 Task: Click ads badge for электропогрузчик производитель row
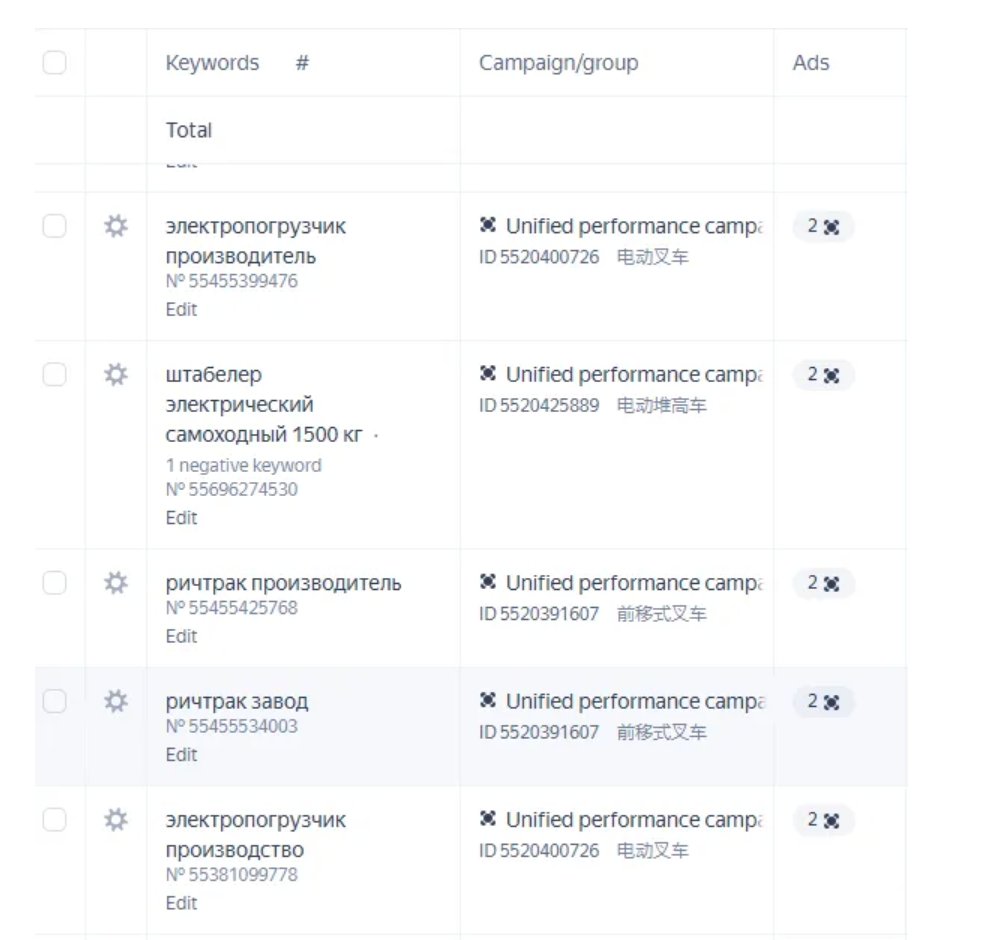pos(823,227)
